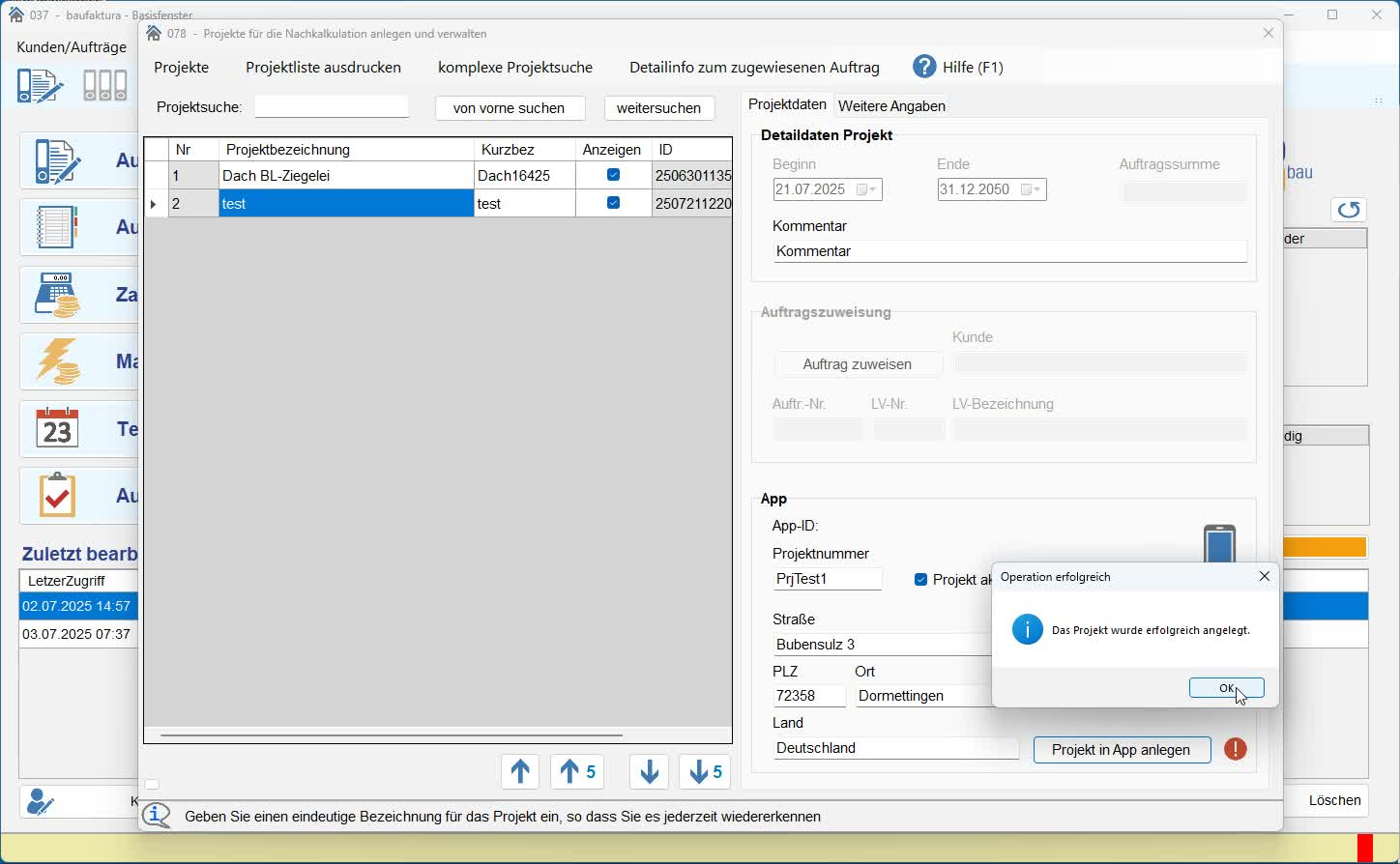Open Detailinfo zum zugewiesenen Auftrag
This screenshot has height=864, width=1400.
tap(755, 68)
